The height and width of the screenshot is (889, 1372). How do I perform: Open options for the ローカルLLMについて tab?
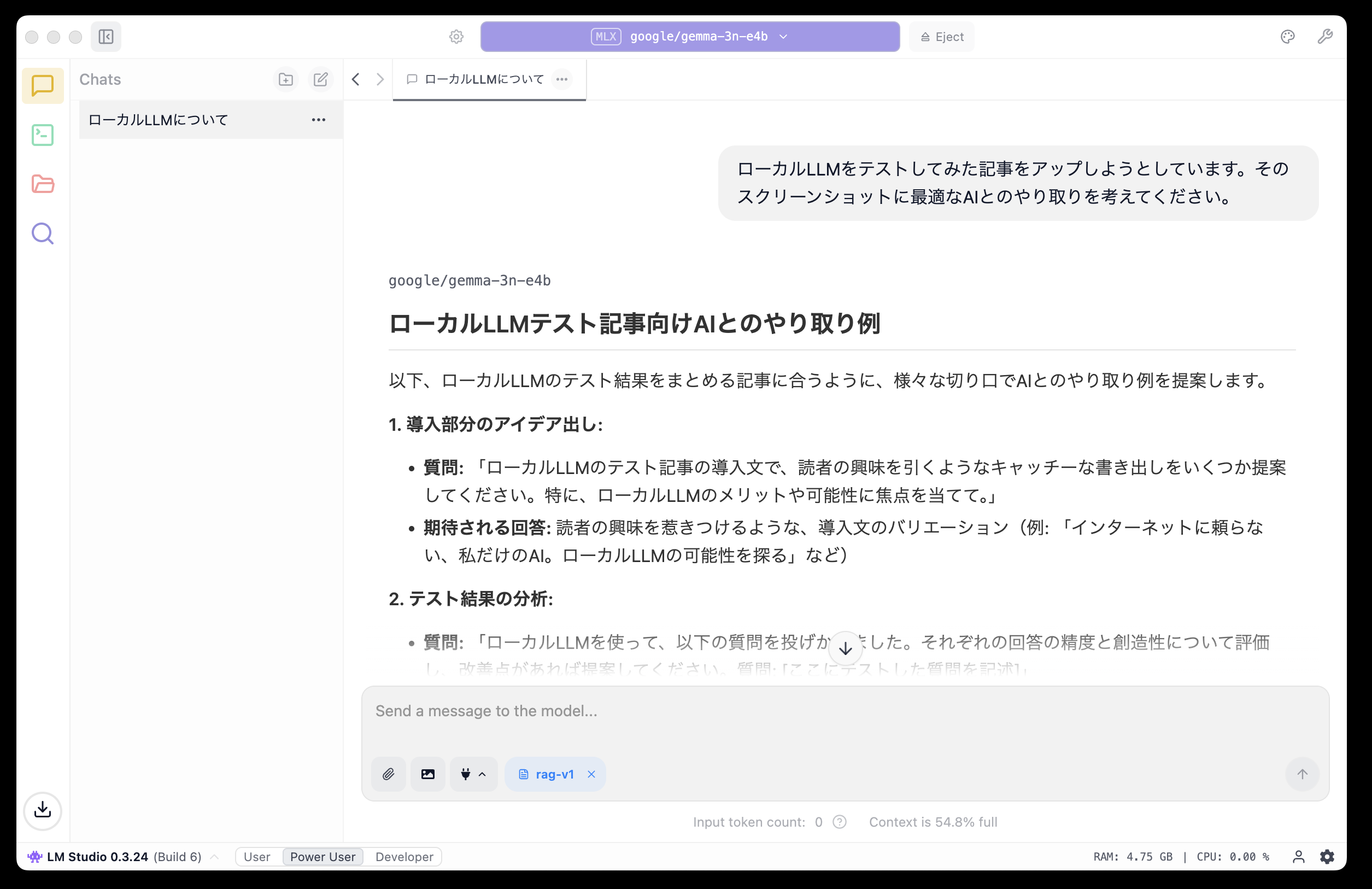point(561,80)
